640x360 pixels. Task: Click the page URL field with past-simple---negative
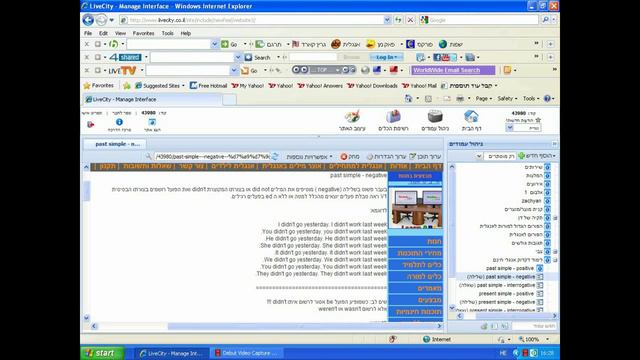pos(212,156)
